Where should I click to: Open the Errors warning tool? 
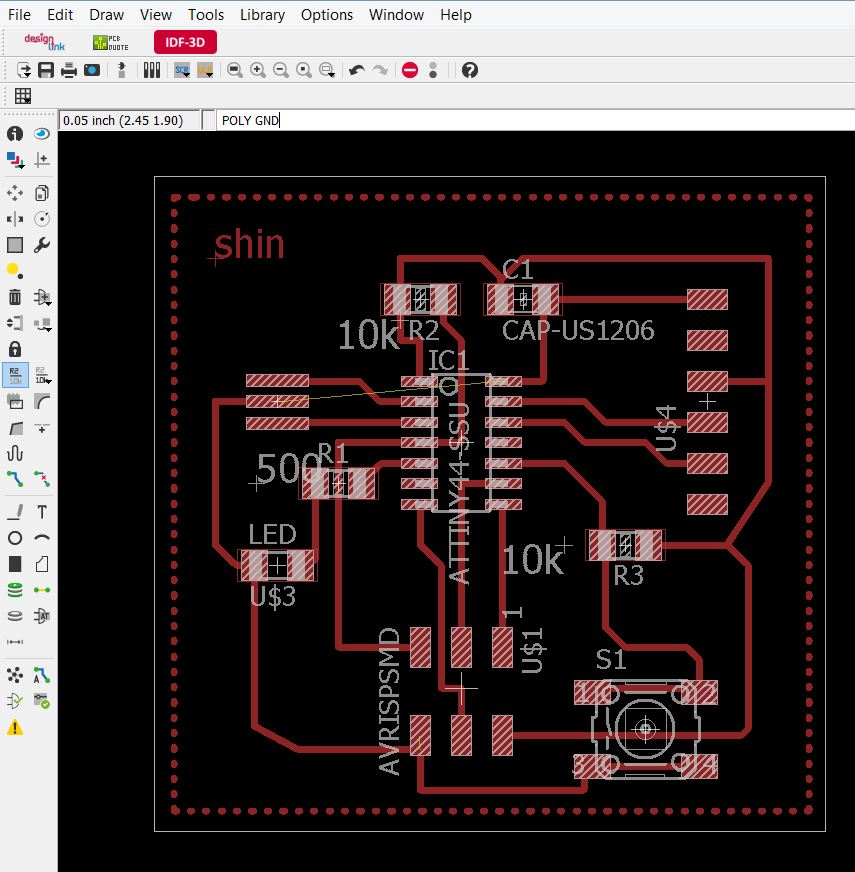coord(15,728)
